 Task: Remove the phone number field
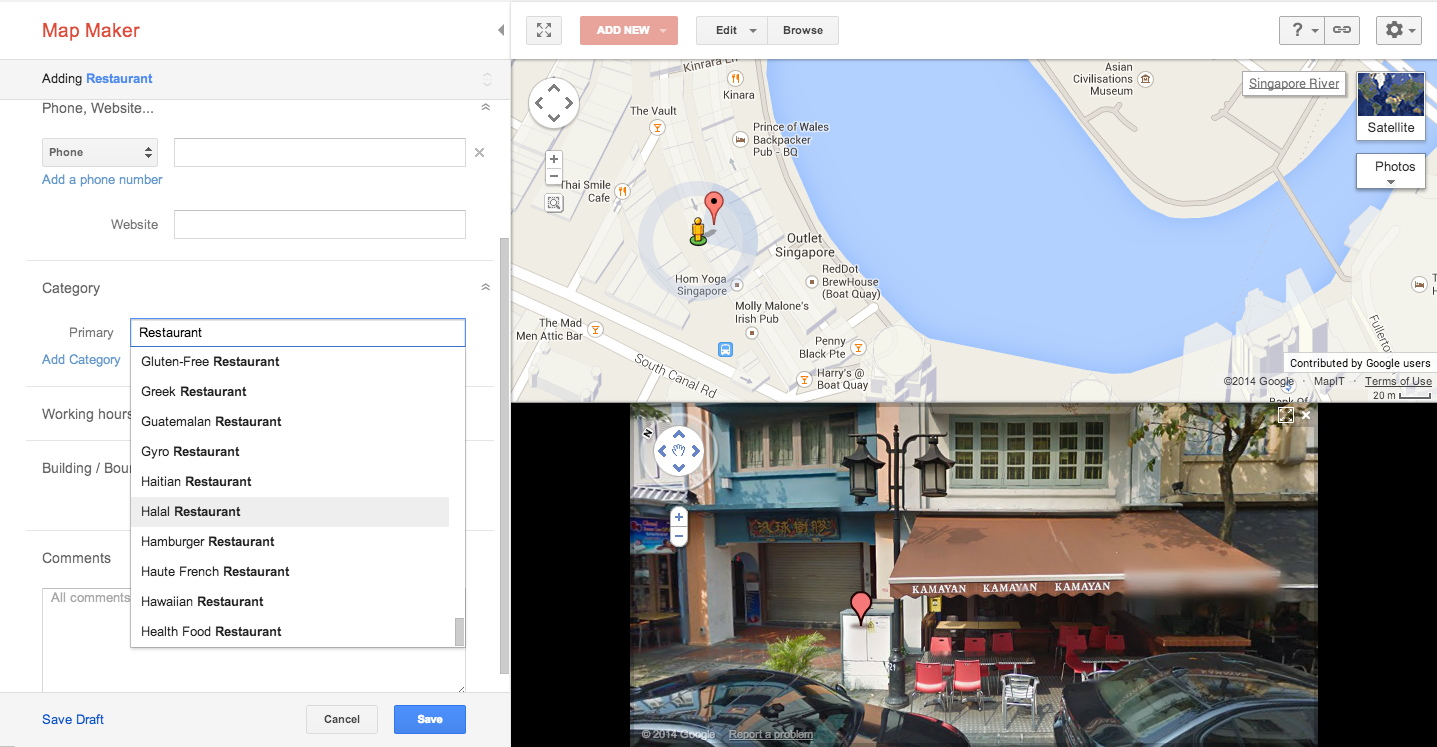point(479,153)
